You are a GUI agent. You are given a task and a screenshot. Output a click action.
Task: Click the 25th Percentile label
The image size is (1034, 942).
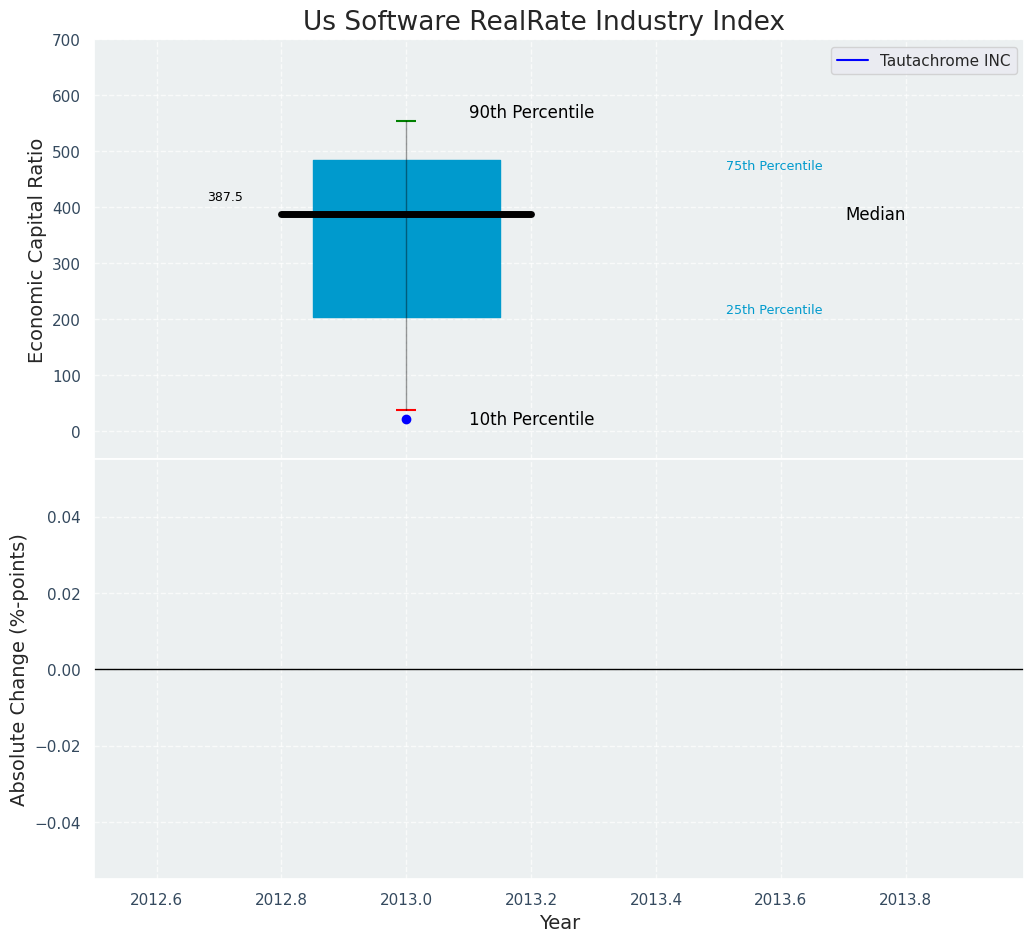[x=774, y=310]
